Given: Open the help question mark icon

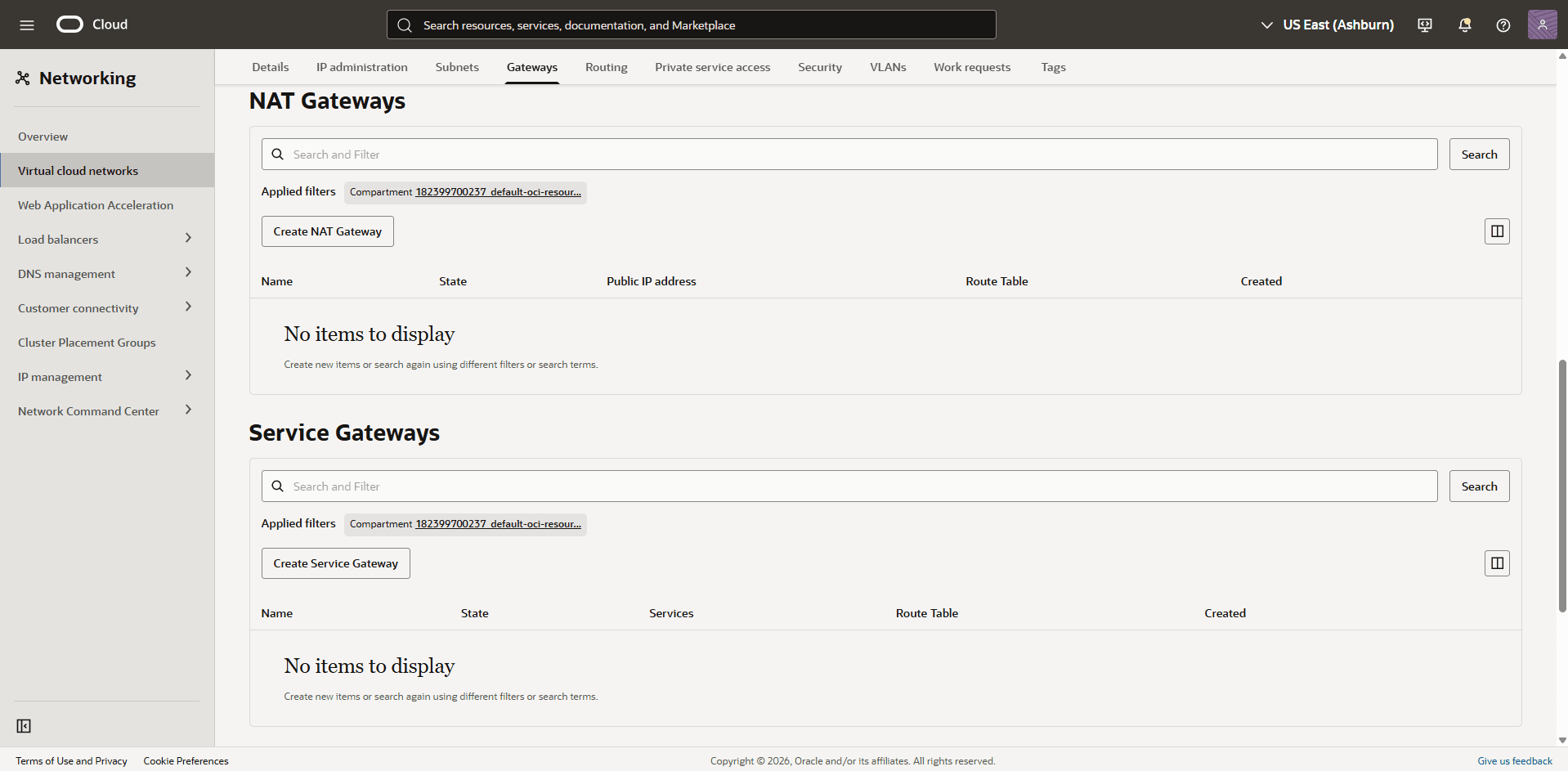Looking at the screenshot, I should pyautogui.click(x=1503, y=25).
